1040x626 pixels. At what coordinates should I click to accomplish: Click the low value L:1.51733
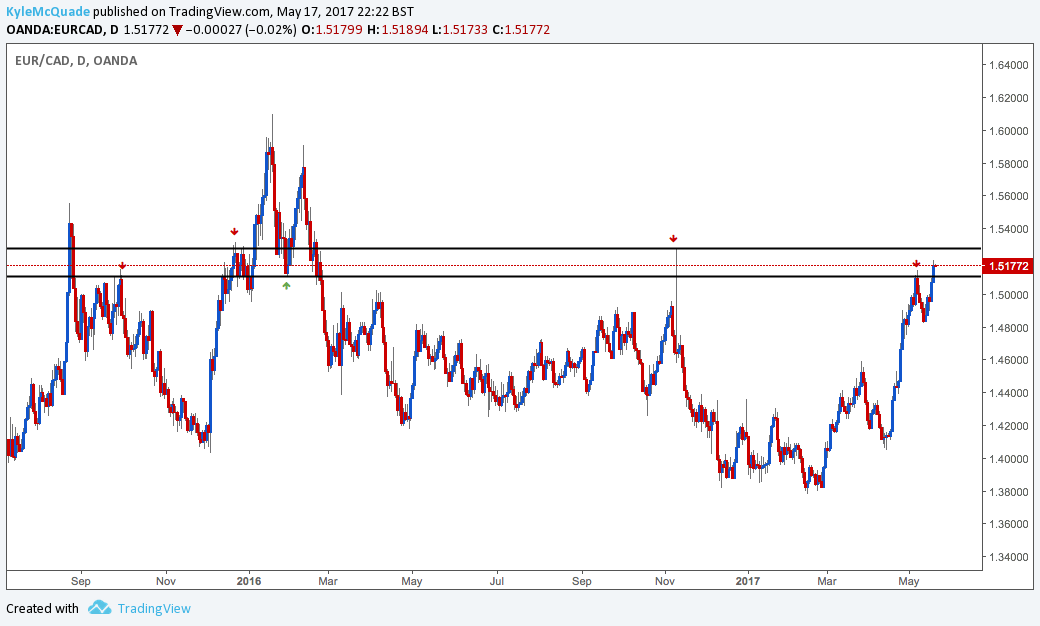pos(460,29)
